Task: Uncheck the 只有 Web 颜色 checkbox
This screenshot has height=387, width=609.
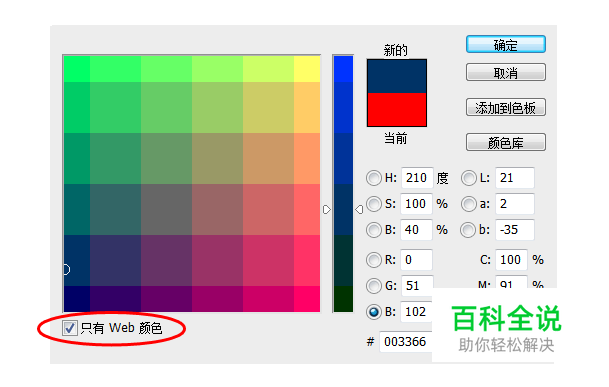Action: (70, 328)
